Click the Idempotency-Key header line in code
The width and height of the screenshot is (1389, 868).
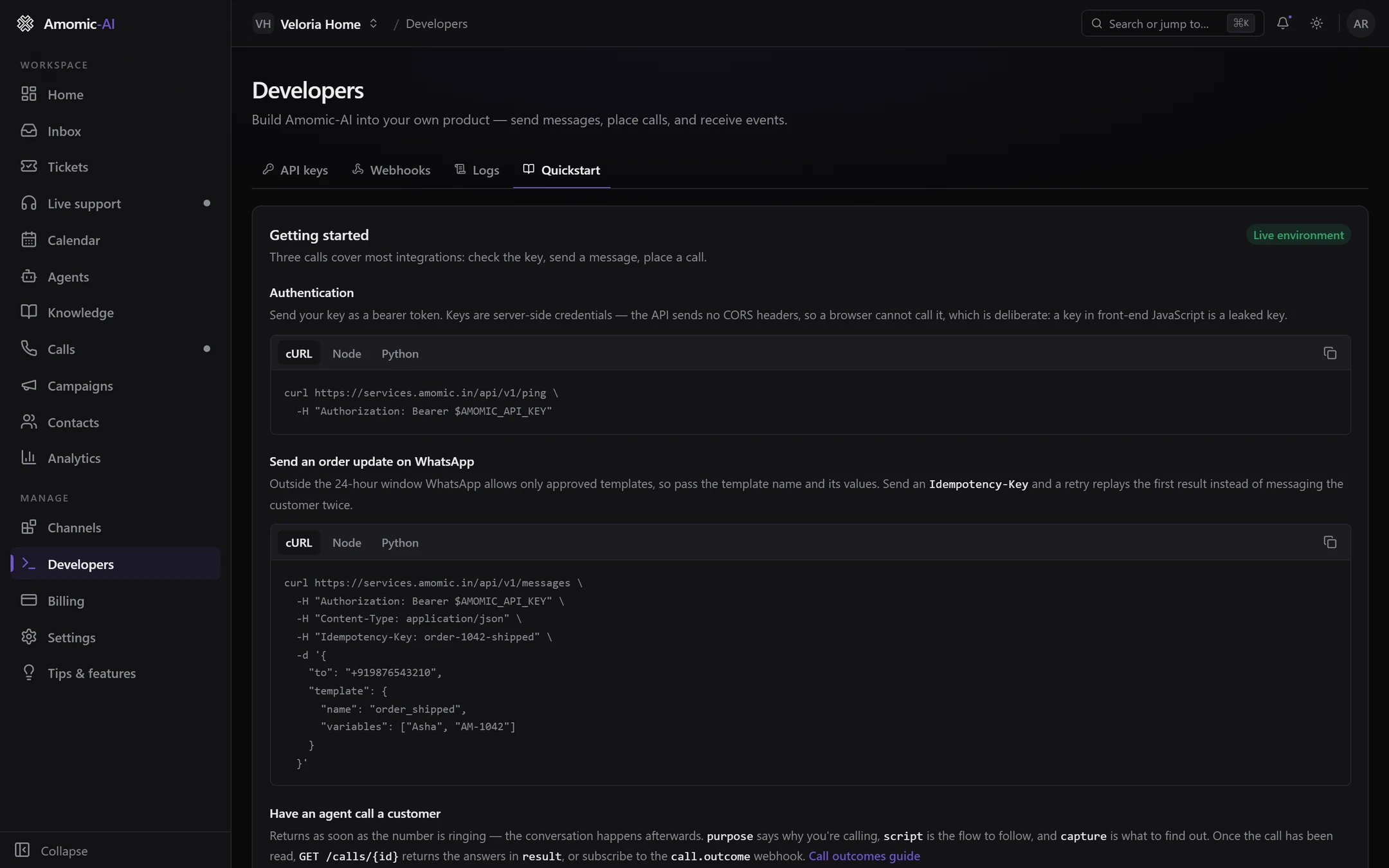coord(424,637)
